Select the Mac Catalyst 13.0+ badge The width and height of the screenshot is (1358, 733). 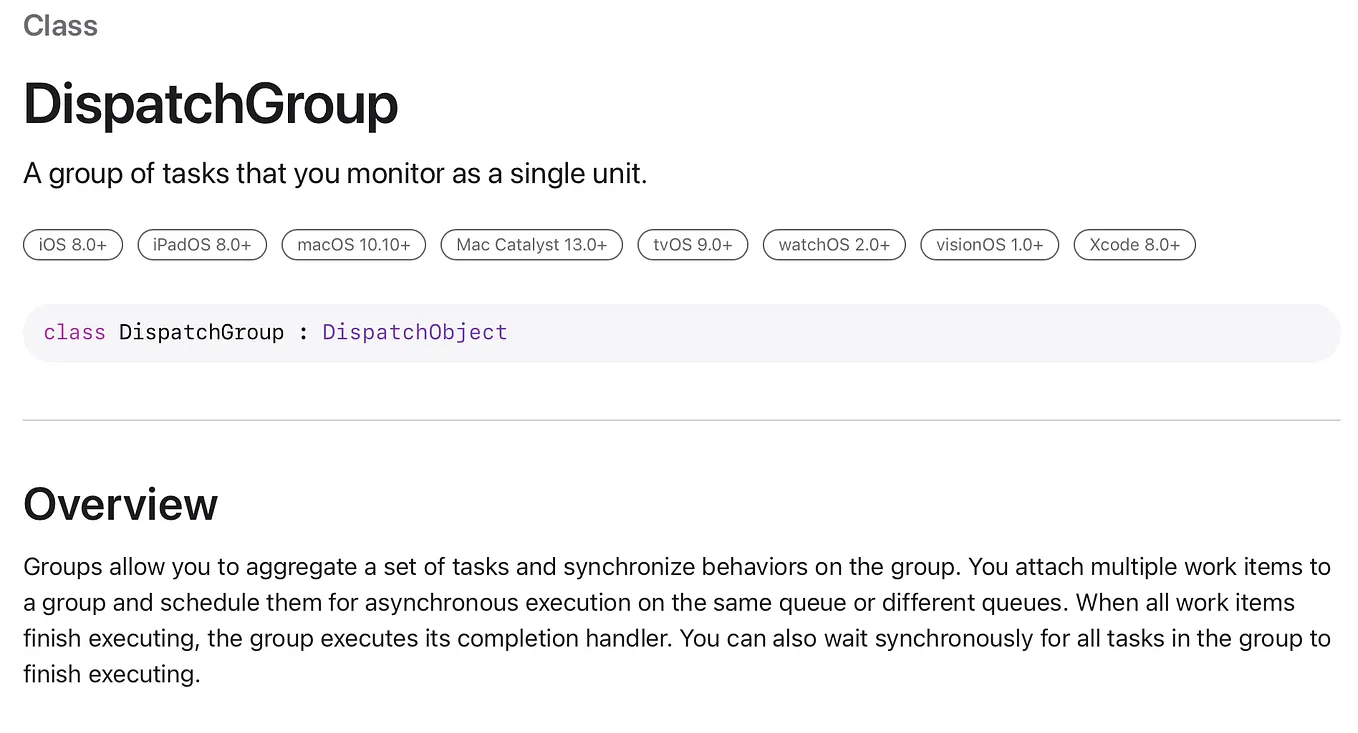(532, 245)
